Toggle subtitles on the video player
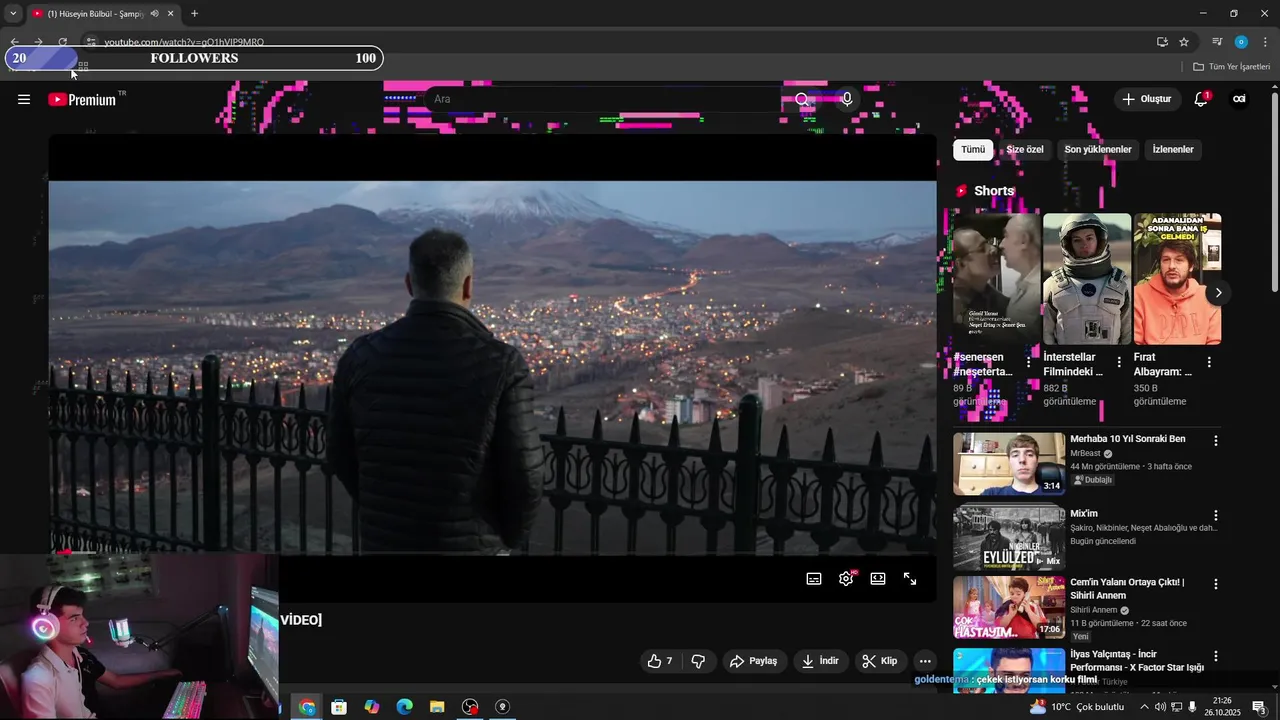The height and width of the screenshot is (720, 1280). pos(814,579)
